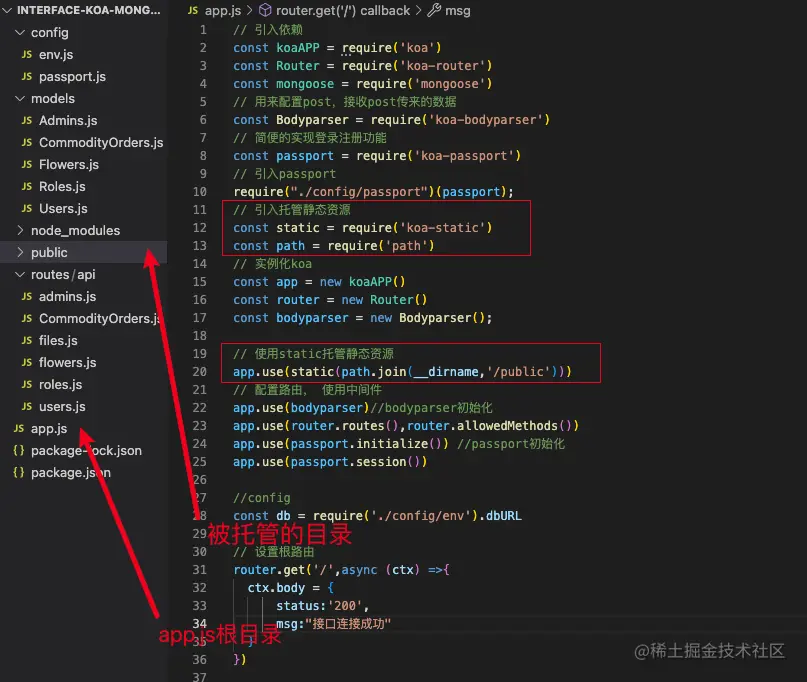The image size is (807, 682).
Task: Click new Bodyparser() on line 17
Action: point(427,318)
